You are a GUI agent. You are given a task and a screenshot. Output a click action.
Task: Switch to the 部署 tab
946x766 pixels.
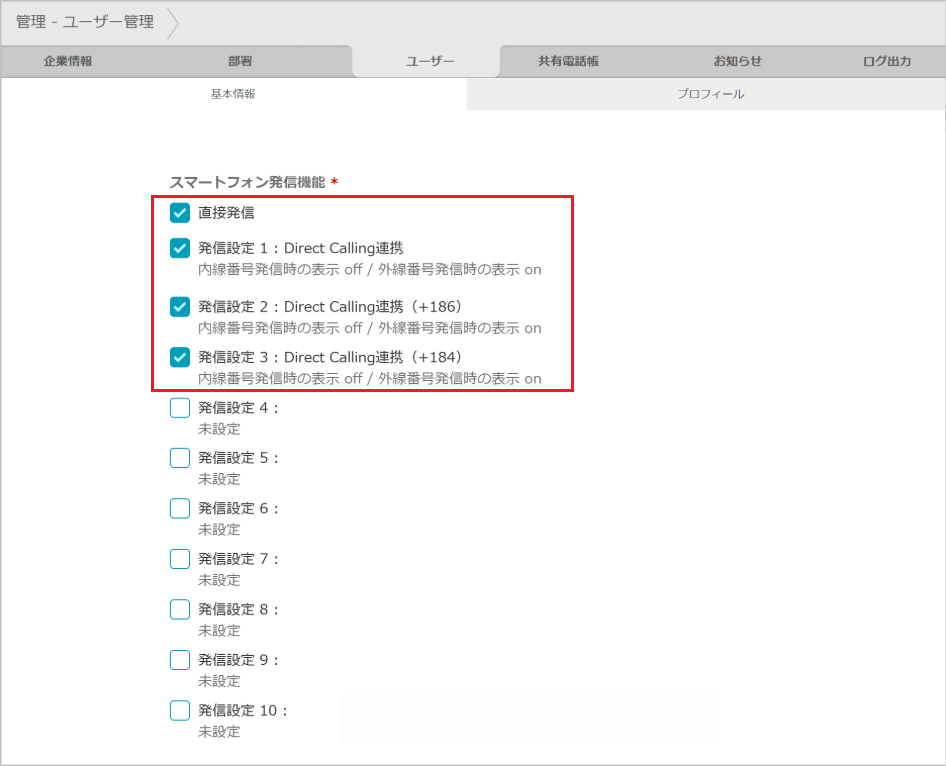240,61
